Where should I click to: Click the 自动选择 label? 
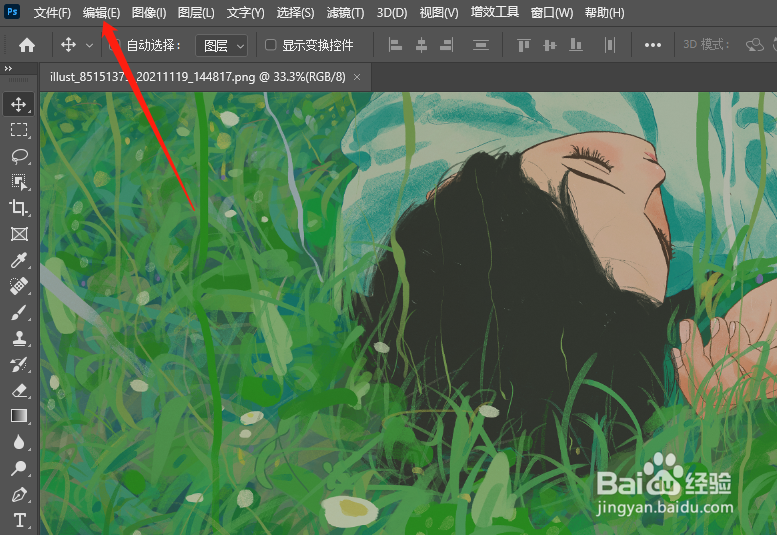[x=153, y=45]
